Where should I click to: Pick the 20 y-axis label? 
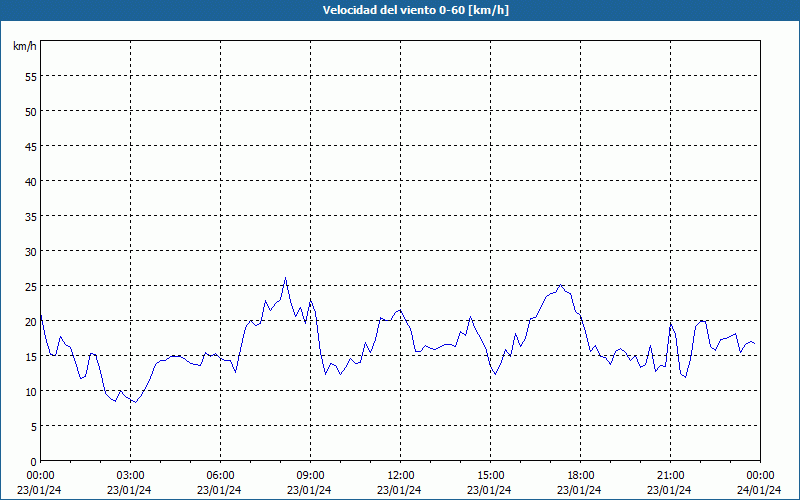click(31, 321)
